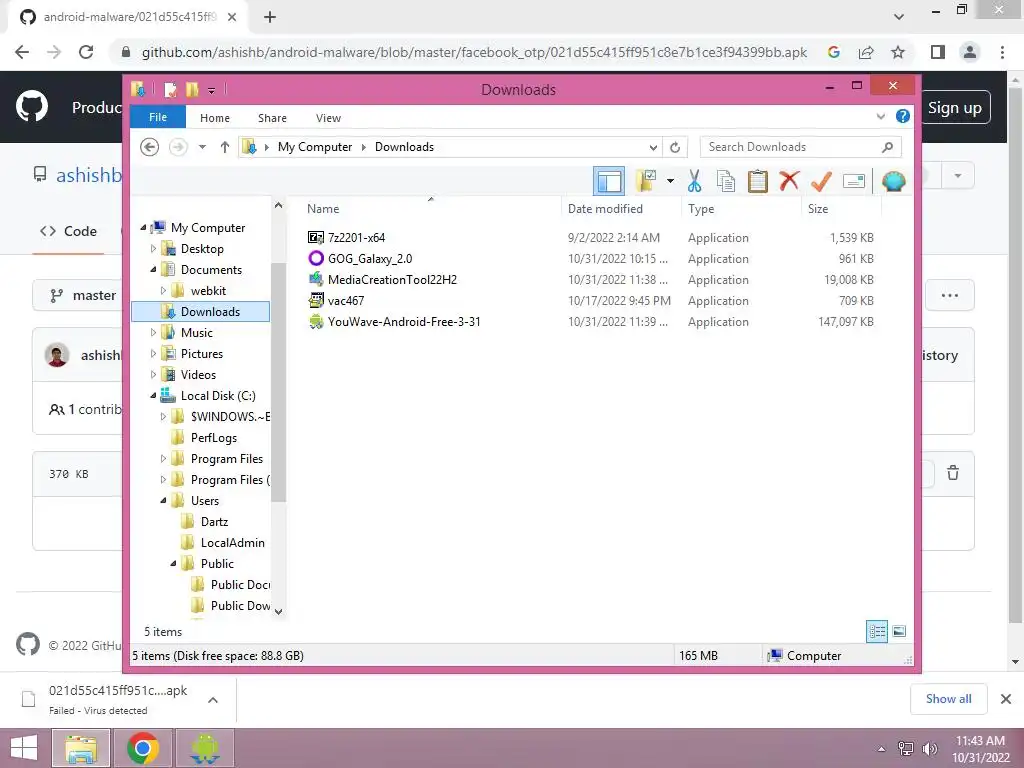This screenshot has height=768, width=1024.
Task: Go back with Explorer back arrow
Action: coord(150,147)
